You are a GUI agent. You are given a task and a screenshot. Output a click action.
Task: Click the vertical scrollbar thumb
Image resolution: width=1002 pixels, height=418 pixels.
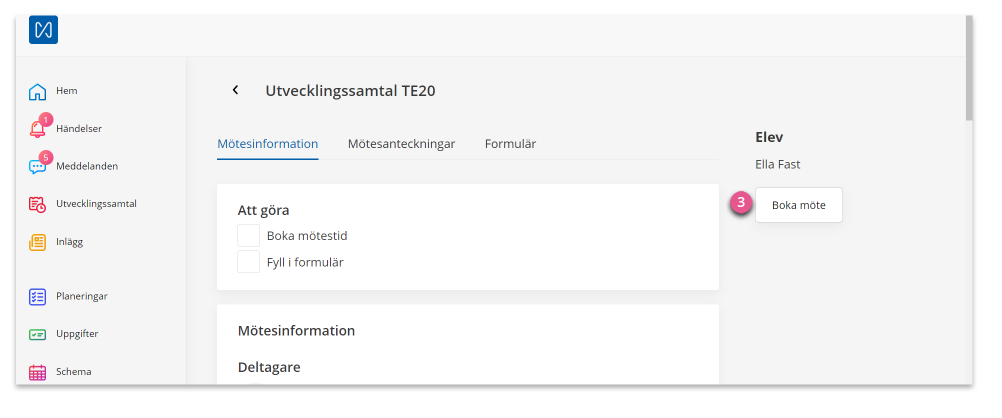click(969, 68)
